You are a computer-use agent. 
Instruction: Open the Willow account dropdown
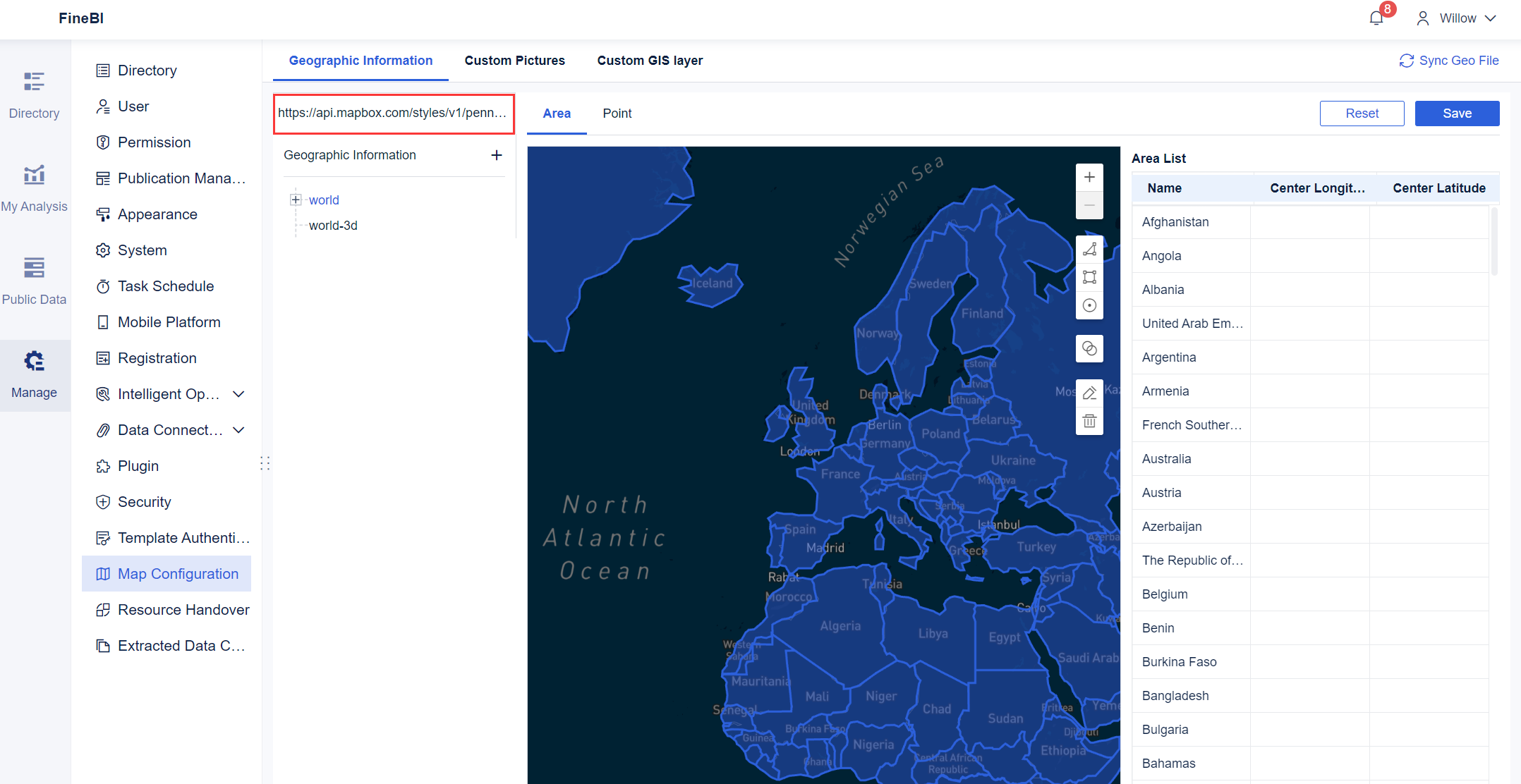[1456, 18]
